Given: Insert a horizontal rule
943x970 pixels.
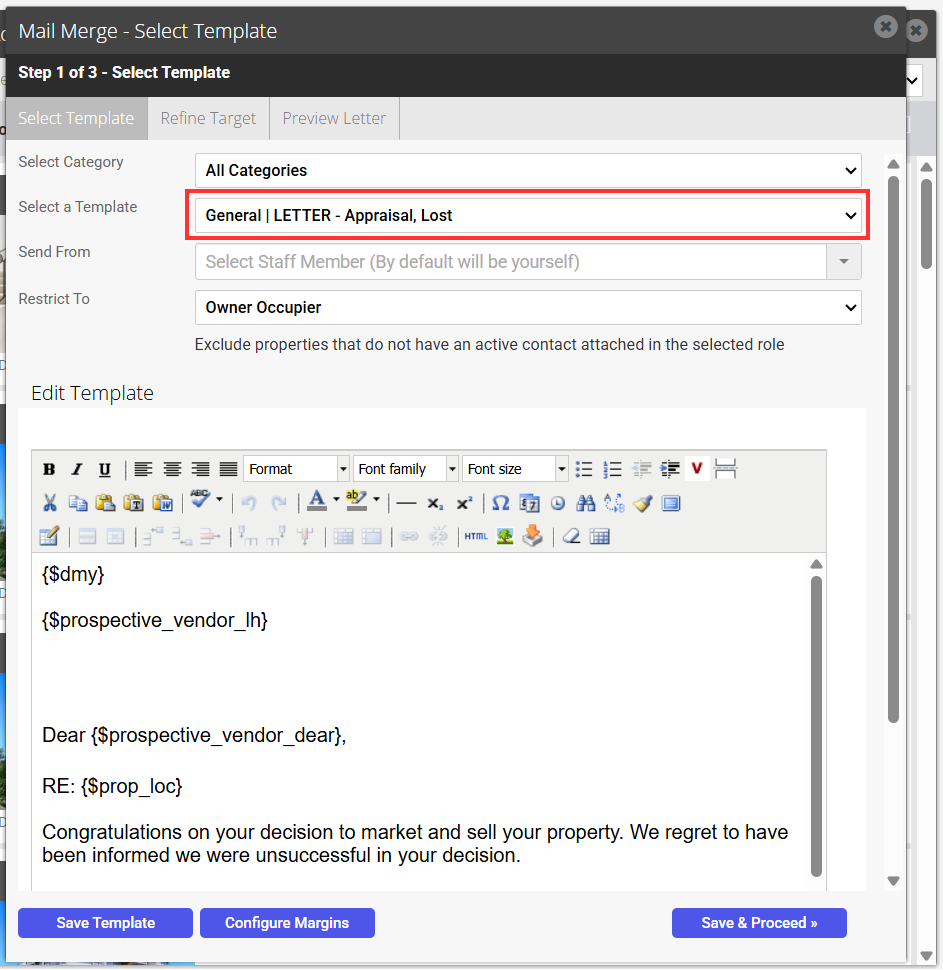Looking at the screenshot, I should [x=406, y=504].
